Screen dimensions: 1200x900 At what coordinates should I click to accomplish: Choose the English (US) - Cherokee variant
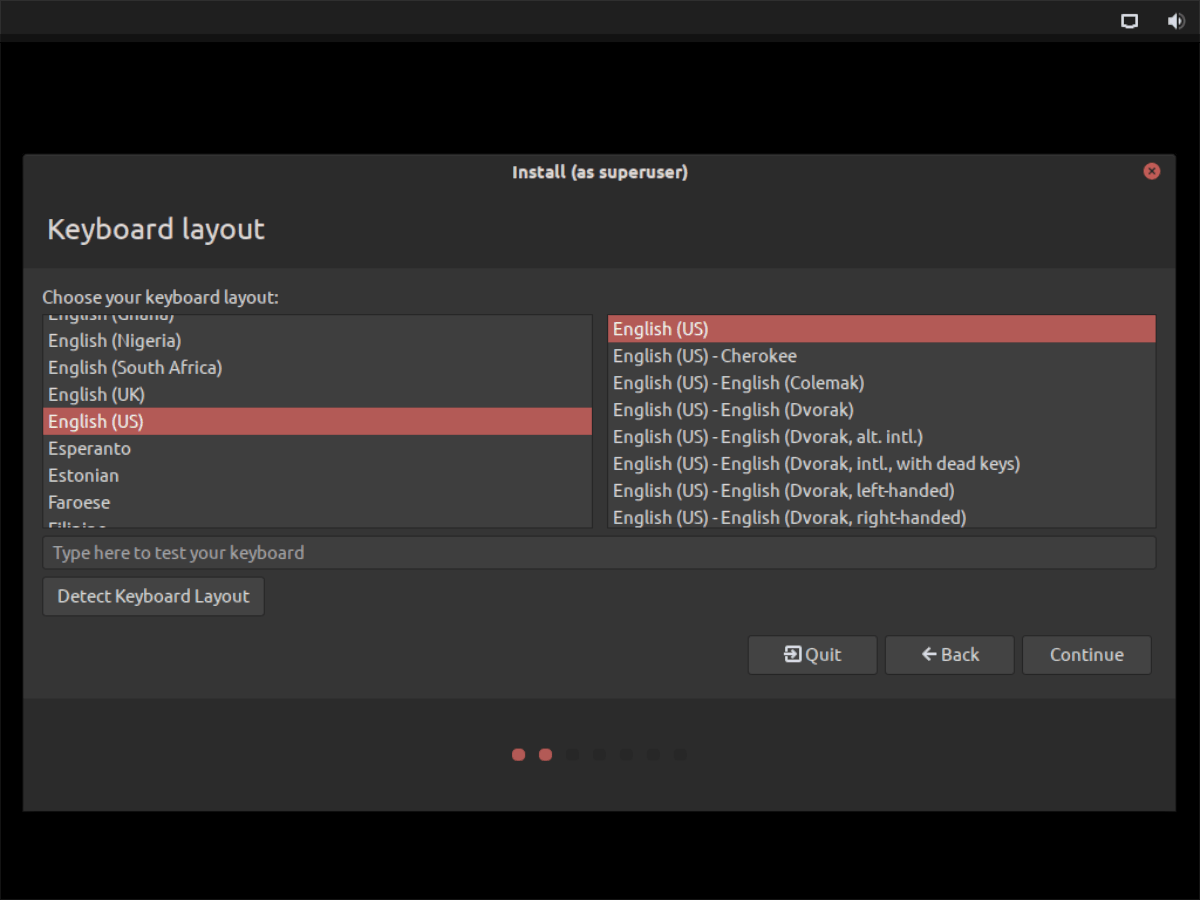pyautogui.click(x=705, y=356)
